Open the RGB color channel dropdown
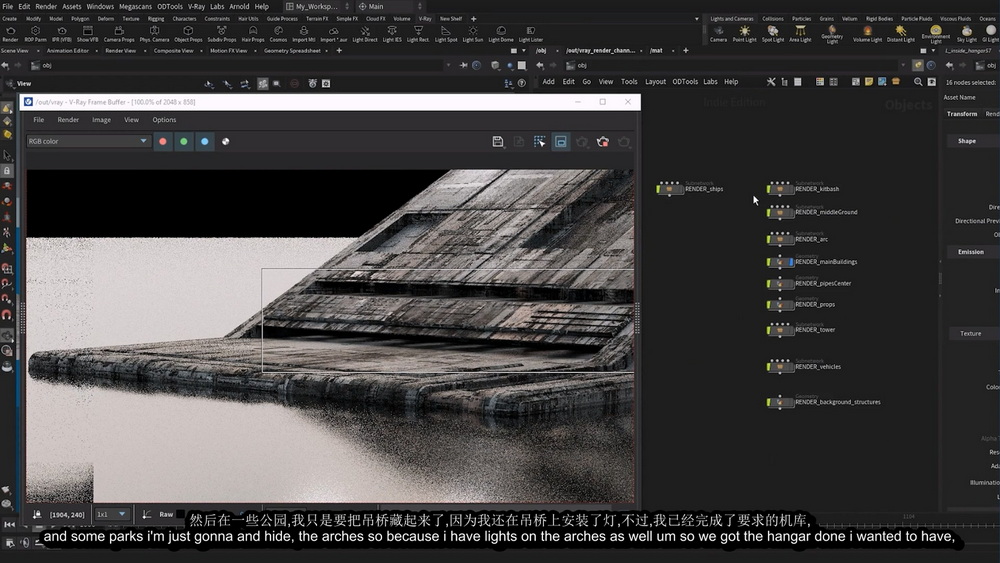The height and width of the screenshot is (563, 1000). click(87, 141)
